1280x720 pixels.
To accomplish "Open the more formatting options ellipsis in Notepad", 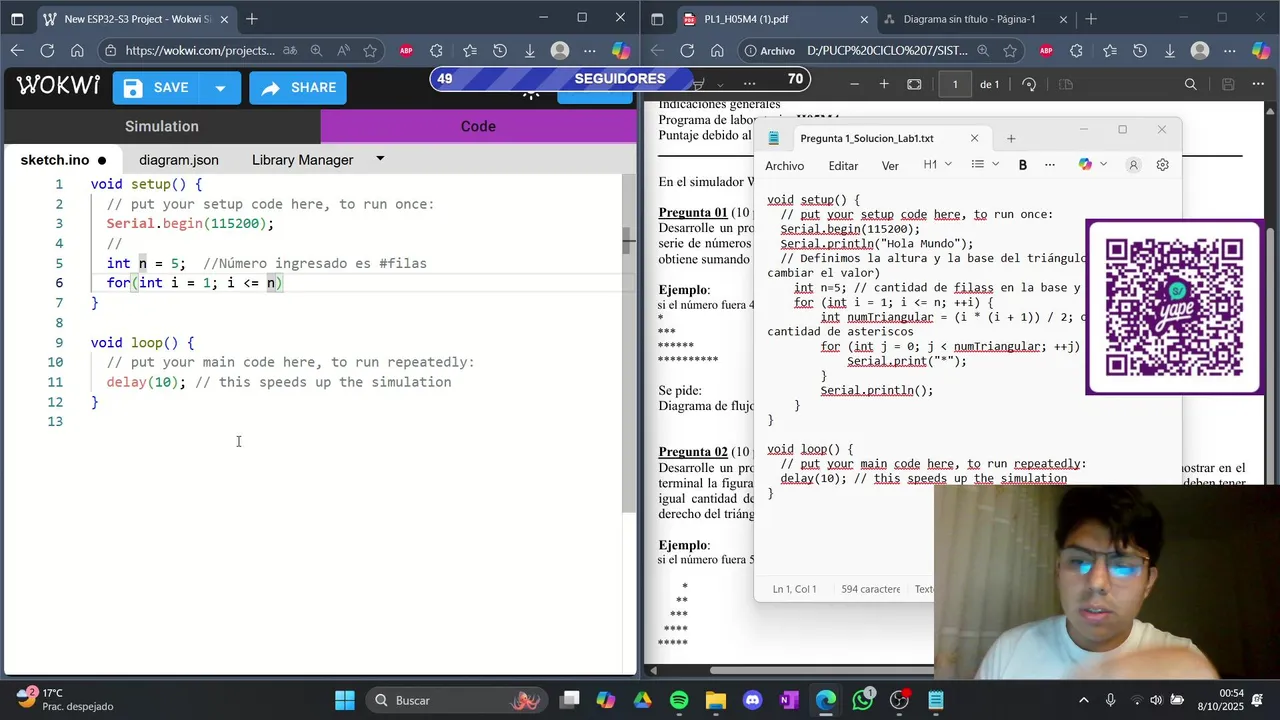I will [1049, 165].
